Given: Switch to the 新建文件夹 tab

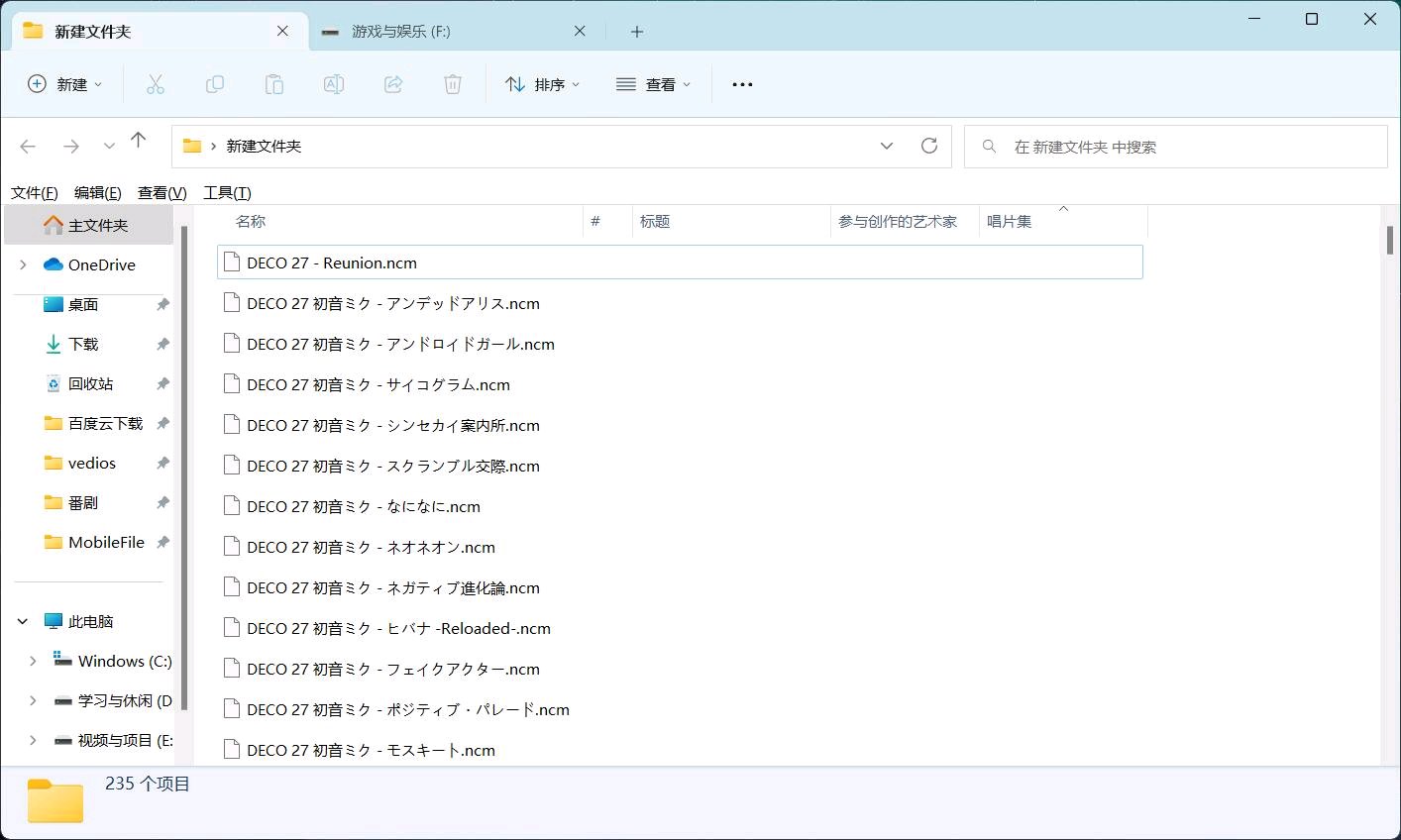Looking at the screenshot, I should coord(159,31).
